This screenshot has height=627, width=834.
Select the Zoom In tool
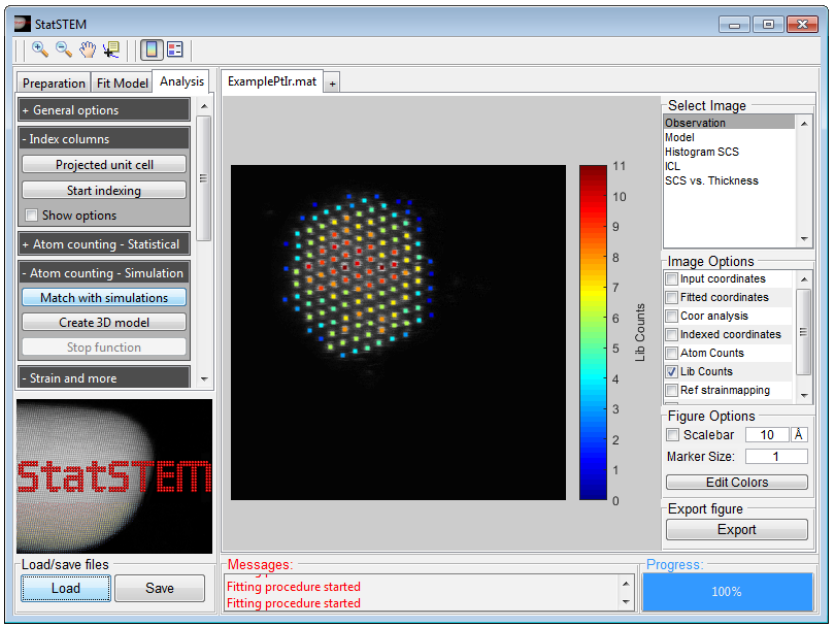coord(40,49)
